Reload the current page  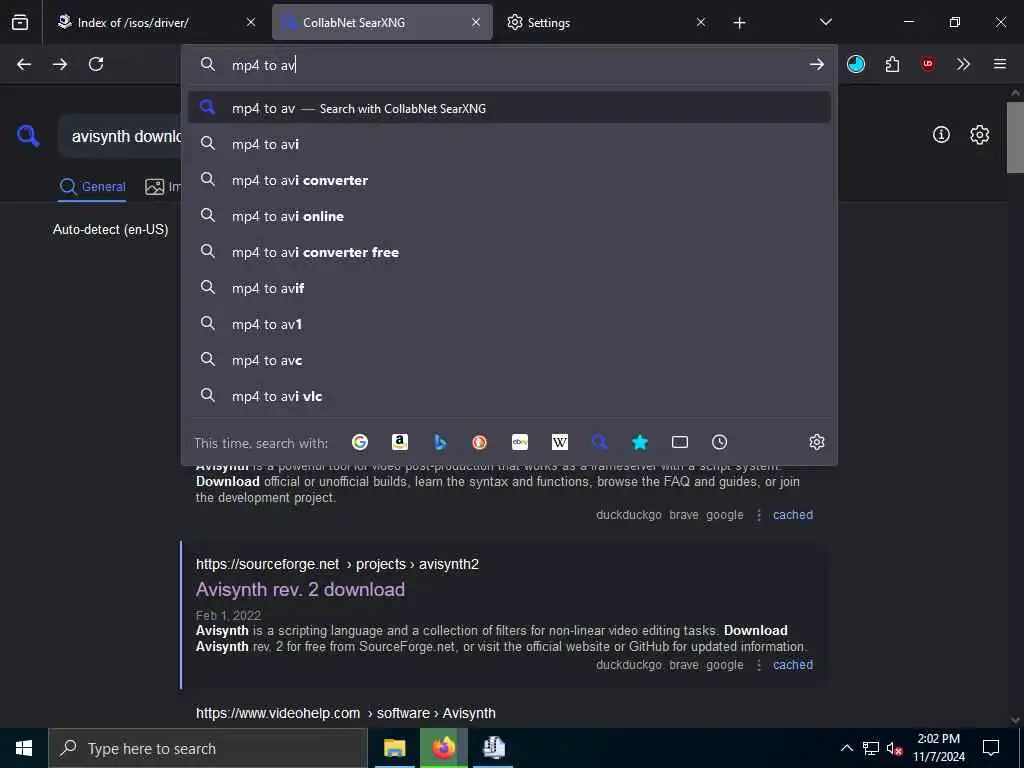coord(96,64)
